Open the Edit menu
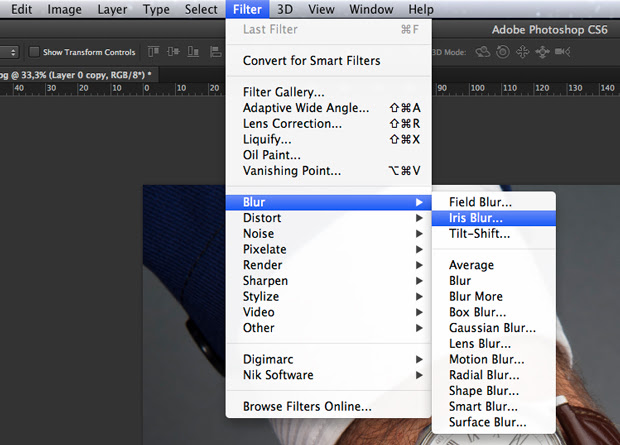 pos(21,9)
